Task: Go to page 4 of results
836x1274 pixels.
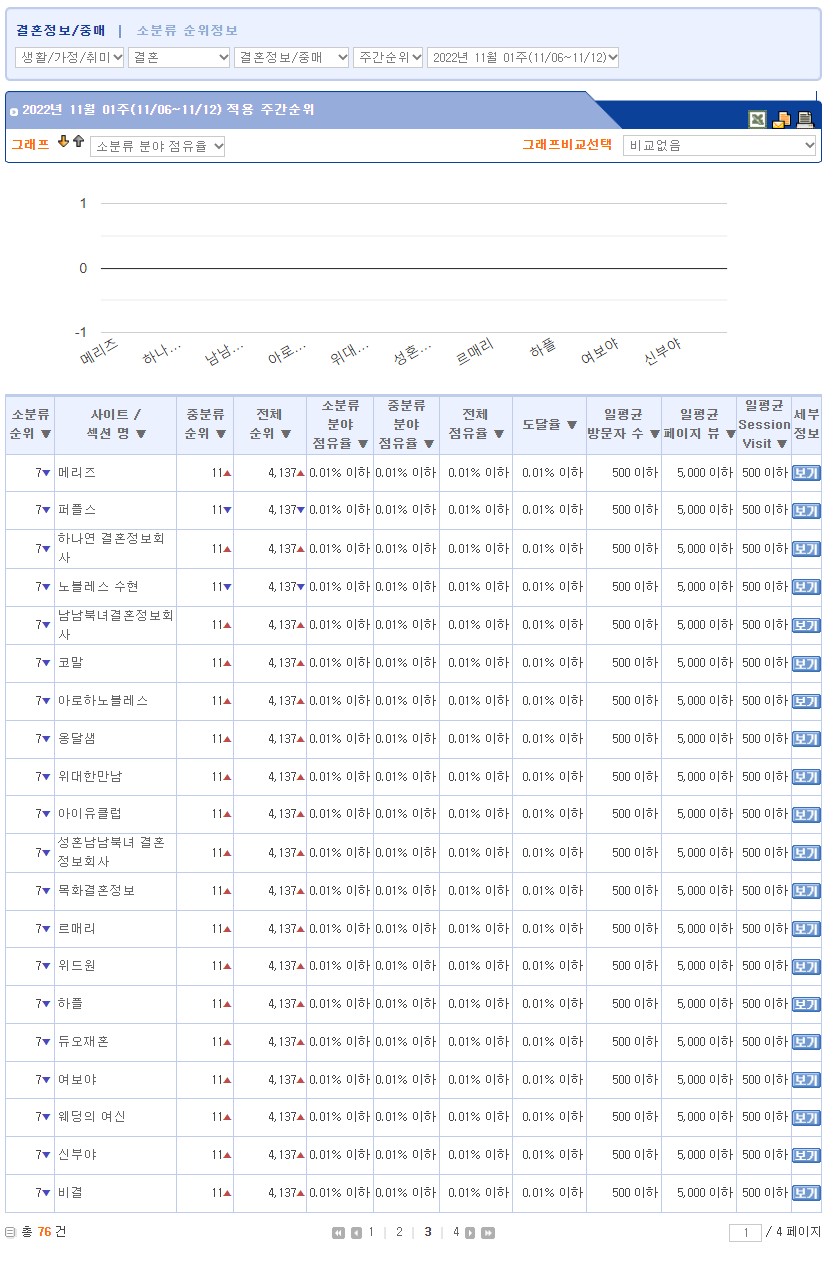Action: click(456, 1232)
